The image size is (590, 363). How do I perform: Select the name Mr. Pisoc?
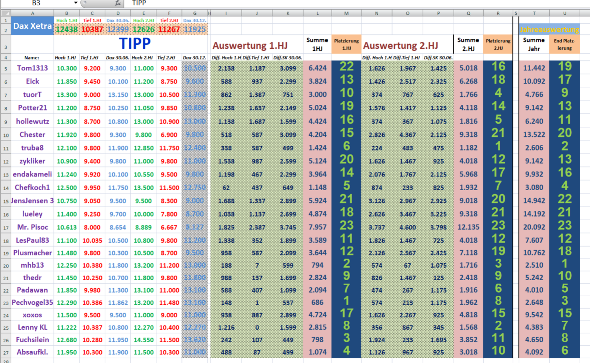32,227
